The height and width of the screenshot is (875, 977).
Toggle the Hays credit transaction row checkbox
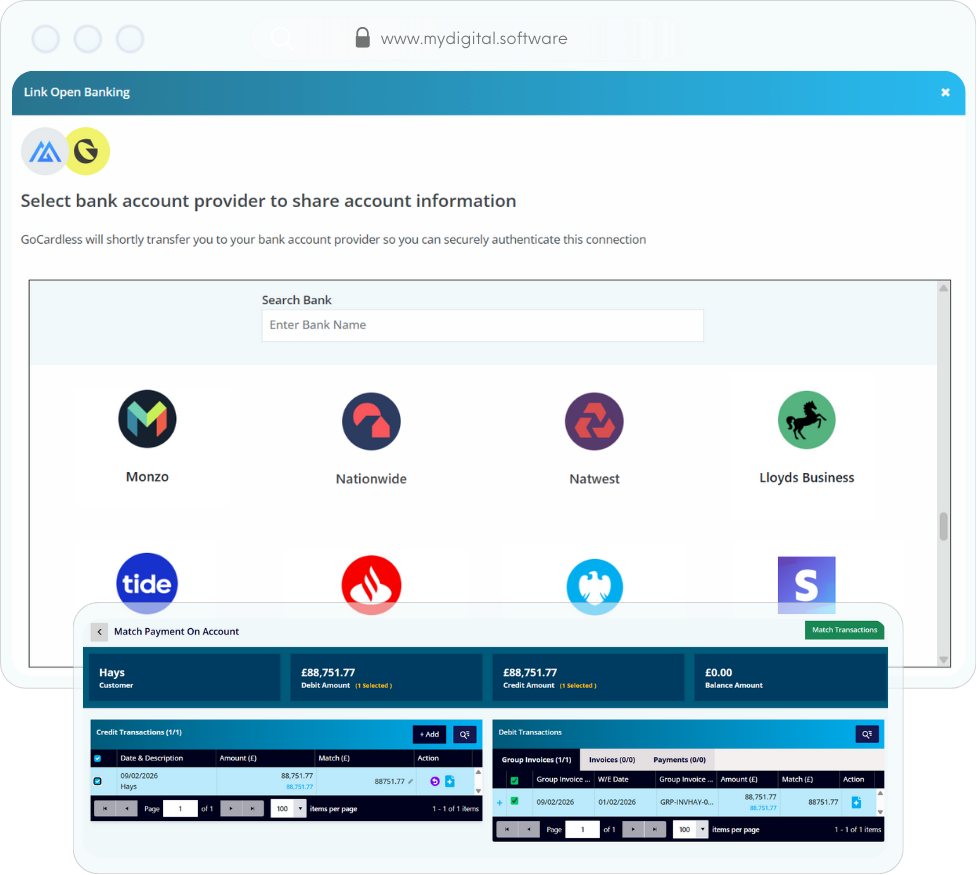pyautogui.click(x=98, y=781)
